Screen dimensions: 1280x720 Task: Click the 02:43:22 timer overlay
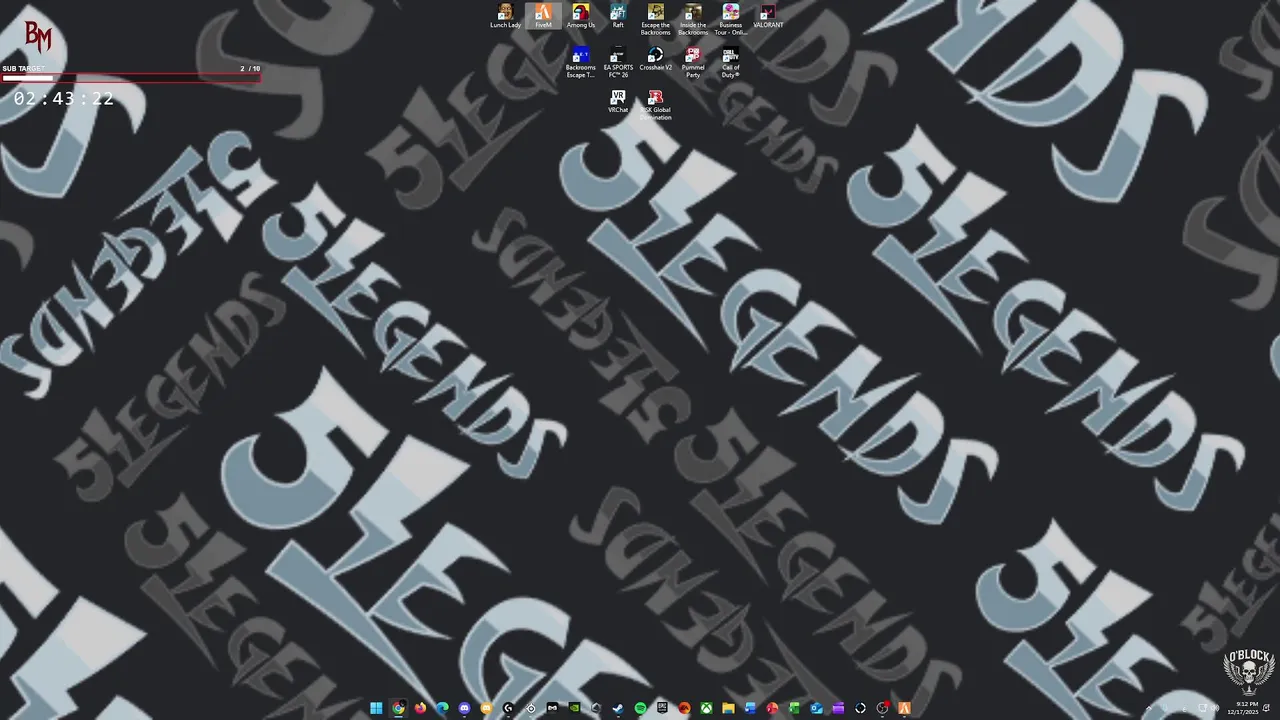(x=64, y=98)
